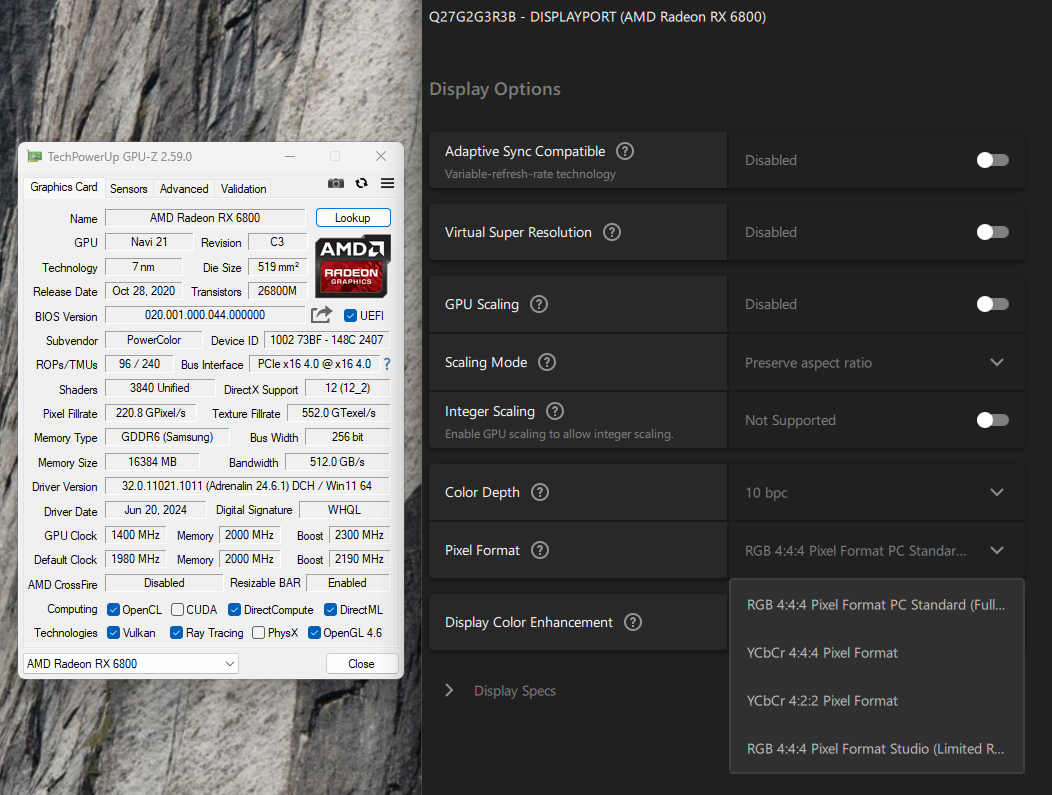Enable Virtual Super Resolution switch
This screenshot has width=1052, height=795.
tap(992, 232)
